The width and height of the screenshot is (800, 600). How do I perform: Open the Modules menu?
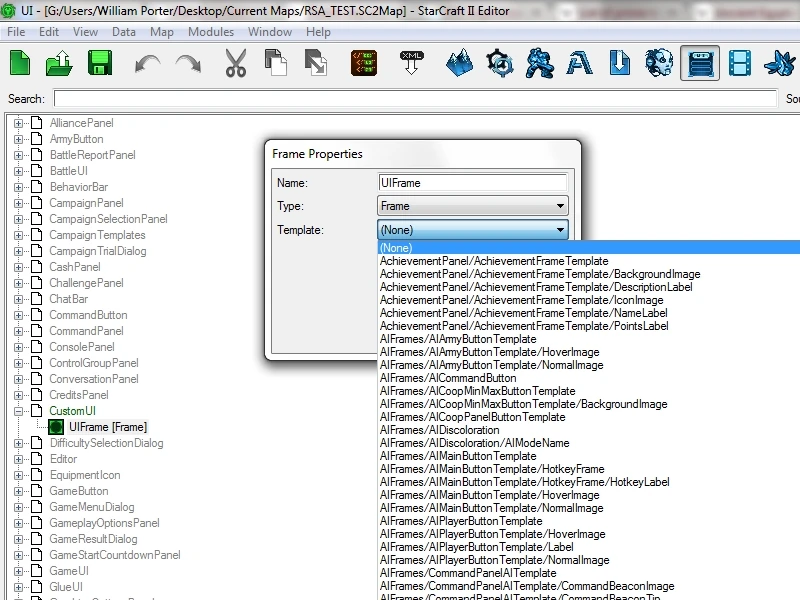[x=211, y=32]
